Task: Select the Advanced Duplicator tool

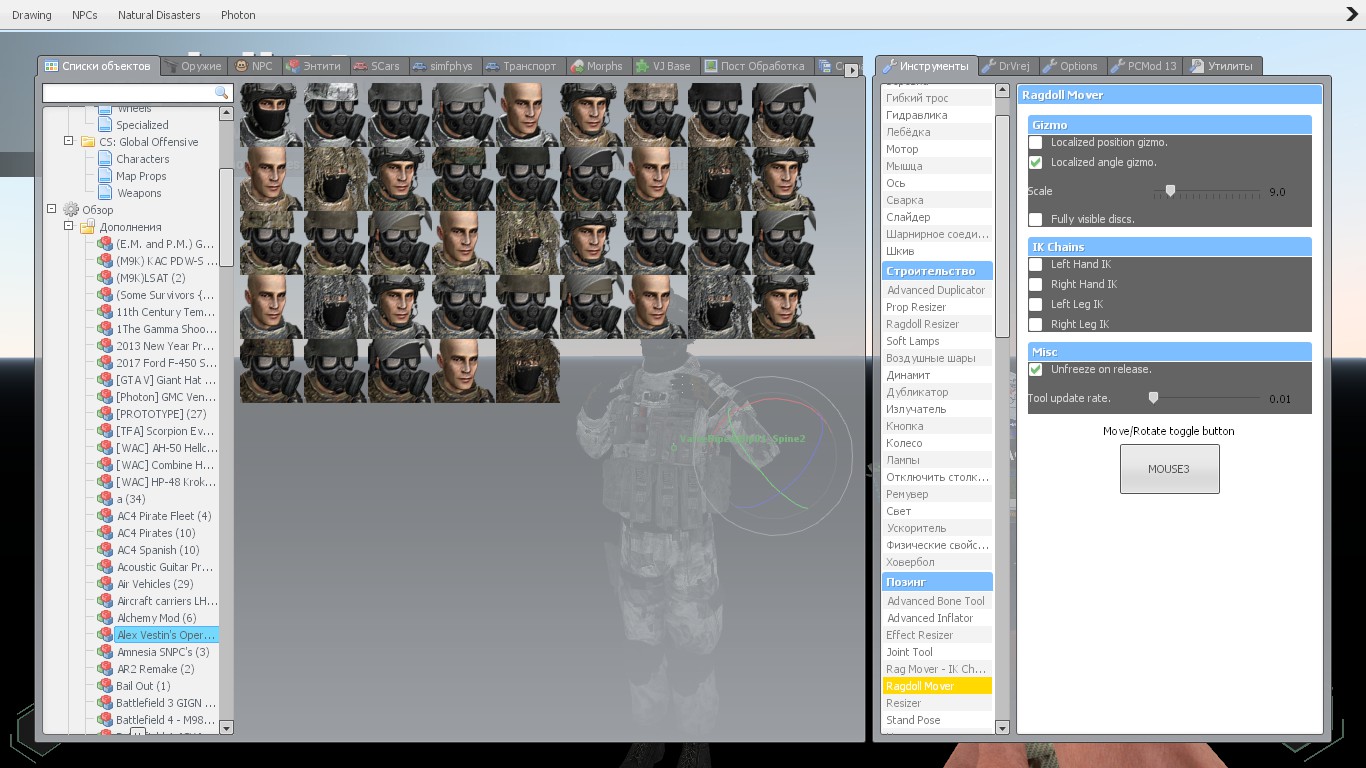Action: tap(937, 290)
